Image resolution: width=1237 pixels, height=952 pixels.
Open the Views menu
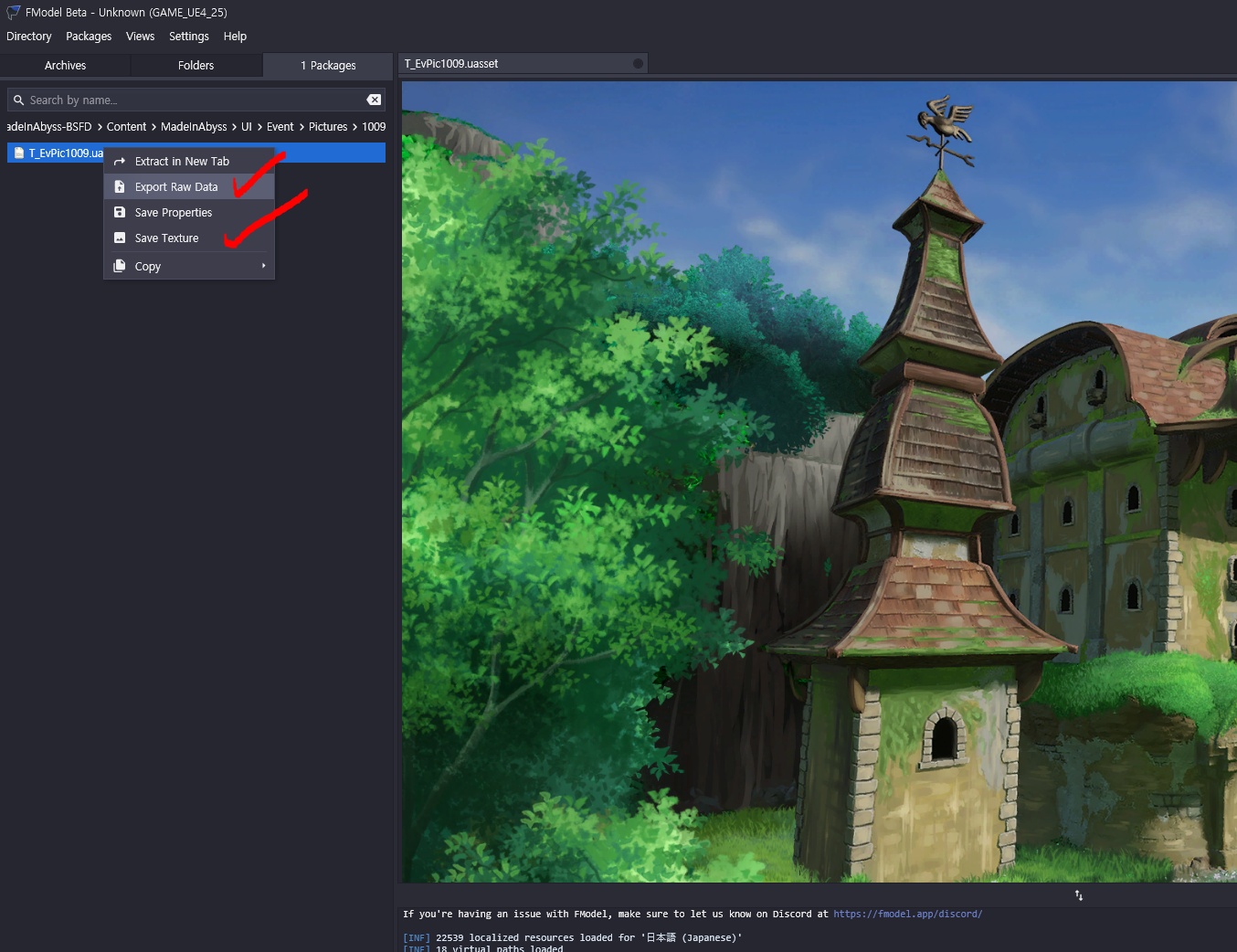[140, 37]
